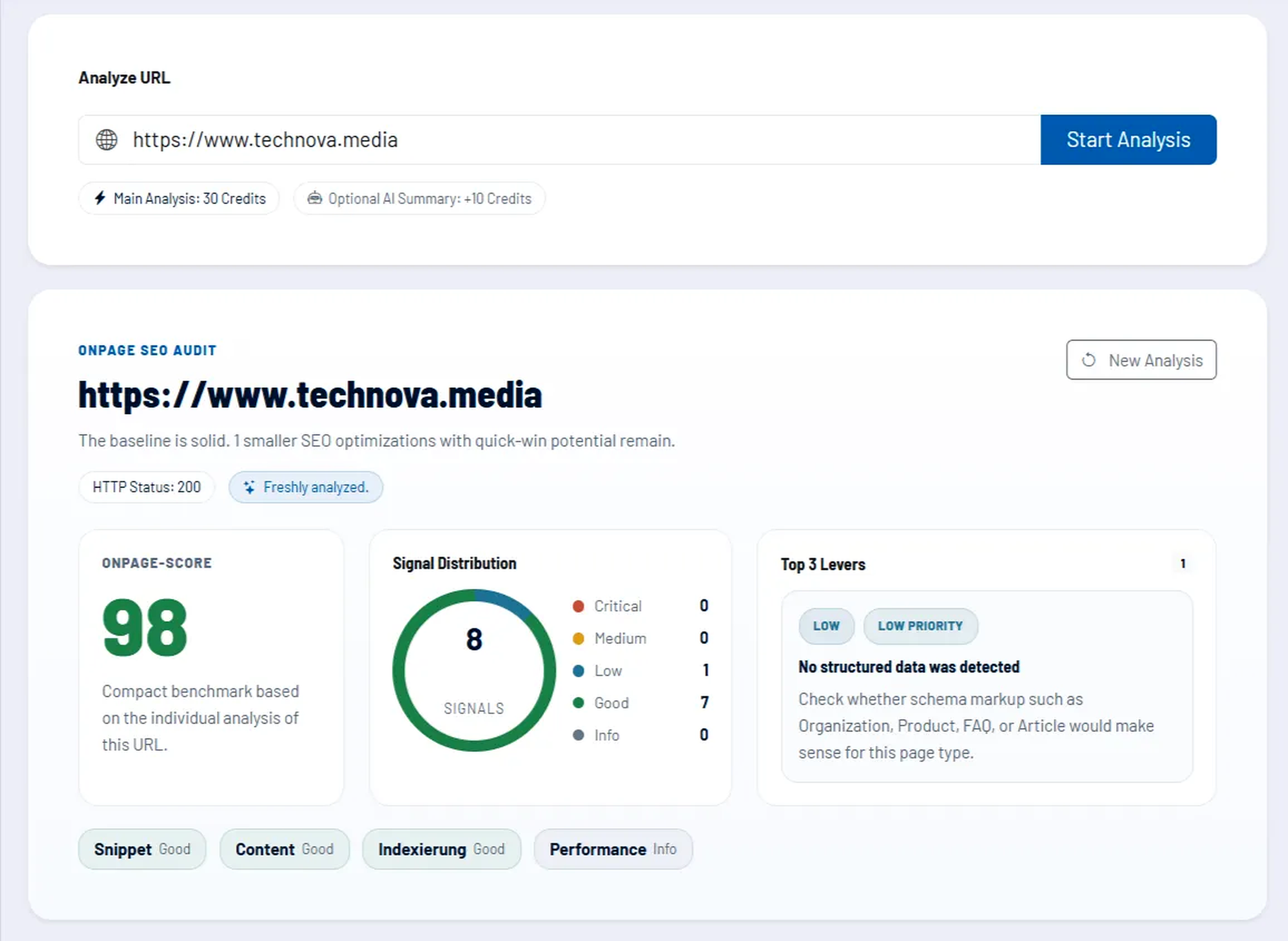Screen dimensions: 1288x941
Task: Click the Signal Distribution title
Action: click(x=455, y=563)
